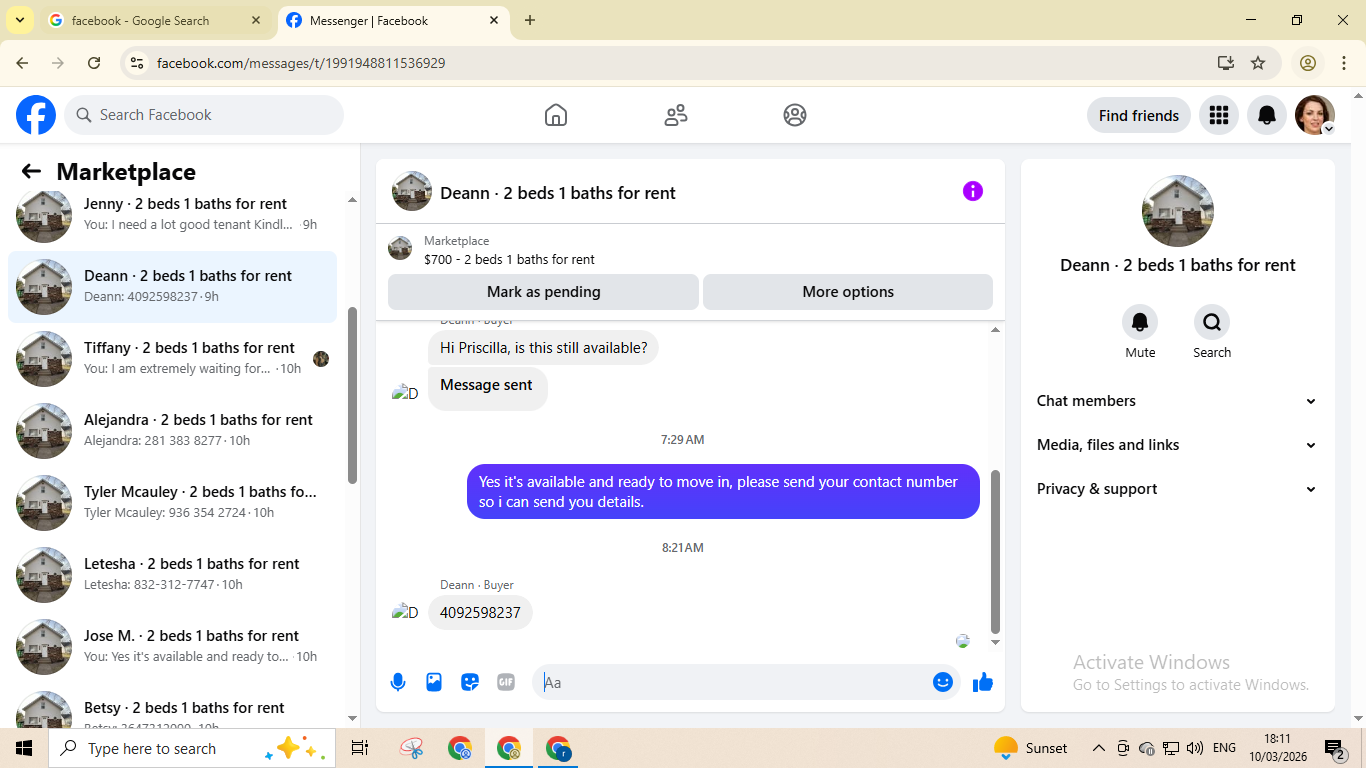Open Chrome tab search dropdown
1366x768 pixels.
coord(19,20)
